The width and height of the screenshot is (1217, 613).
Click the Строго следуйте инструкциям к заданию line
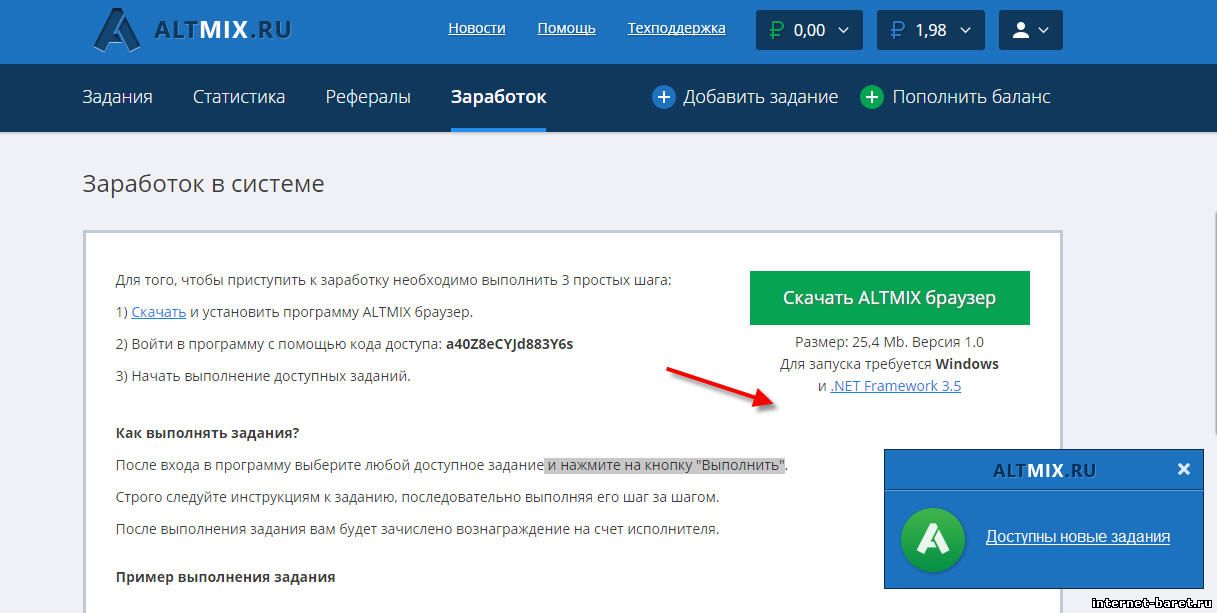click(x=417, y=497)
